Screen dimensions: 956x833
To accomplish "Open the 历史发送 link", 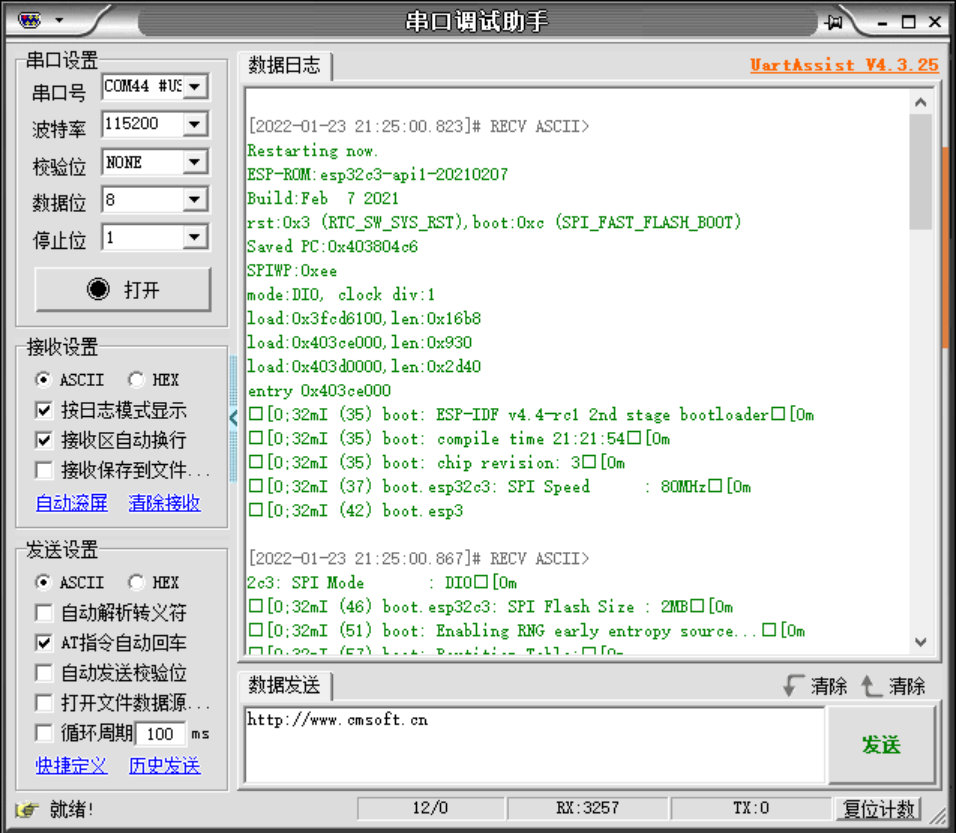I will pos(164,766).
